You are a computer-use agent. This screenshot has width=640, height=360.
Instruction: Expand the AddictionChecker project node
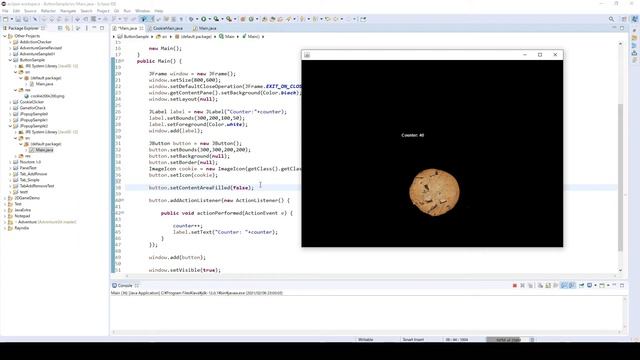(10, 42)
